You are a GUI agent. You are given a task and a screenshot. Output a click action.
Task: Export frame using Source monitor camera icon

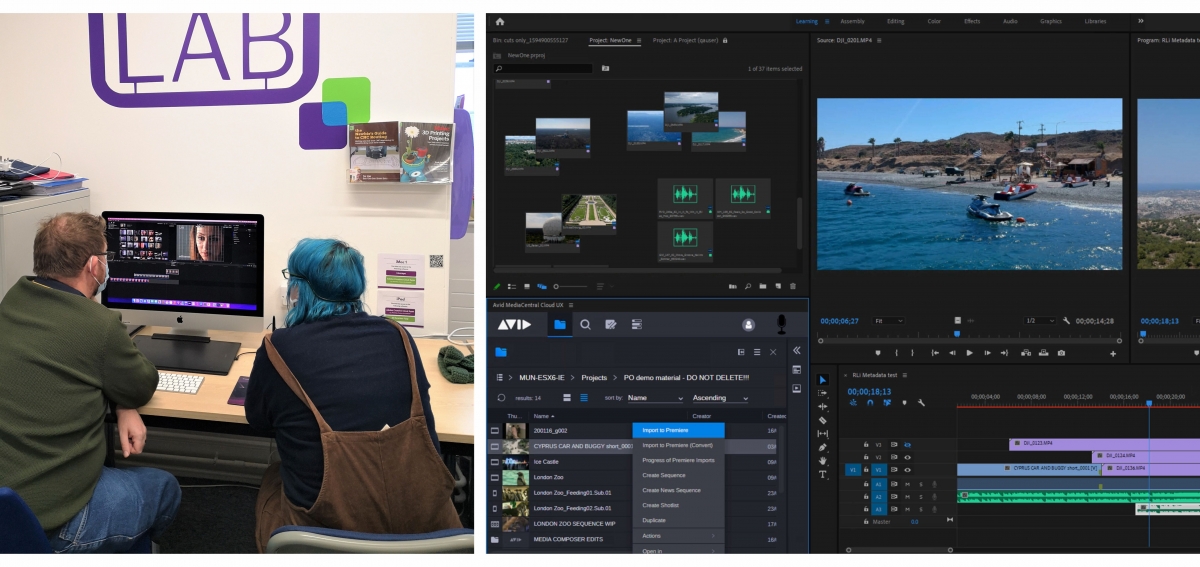tap(1061, 353)
